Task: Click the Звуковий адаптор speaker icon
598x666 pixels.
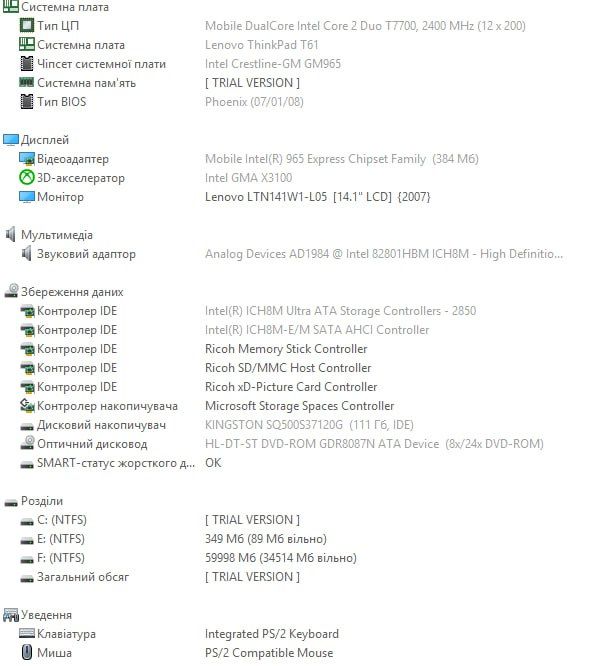Action: (x=27, y=254)
